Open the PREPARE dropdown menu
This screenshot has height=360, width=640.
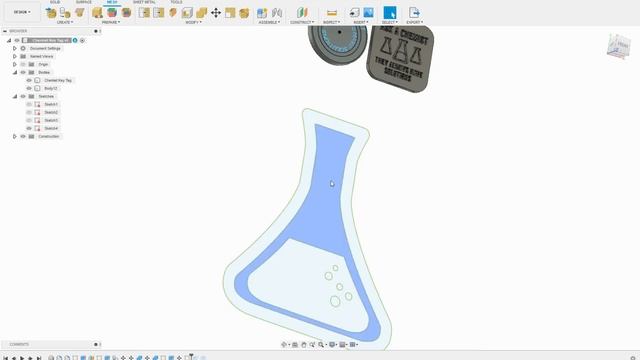coord(111,22)
